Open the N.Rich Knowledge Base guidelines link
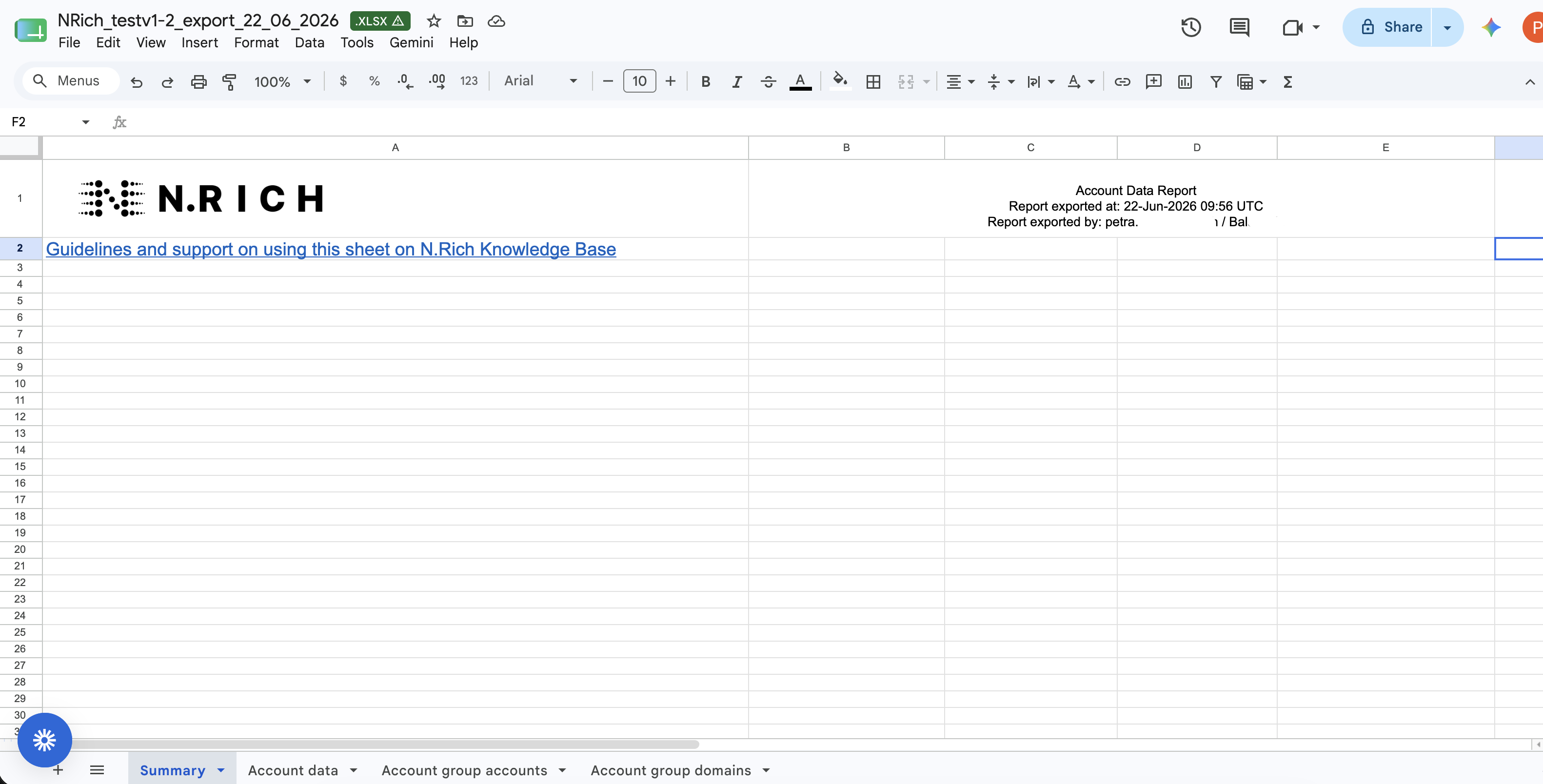Viewport: 1543px width, 784px height. coord(331,249)
